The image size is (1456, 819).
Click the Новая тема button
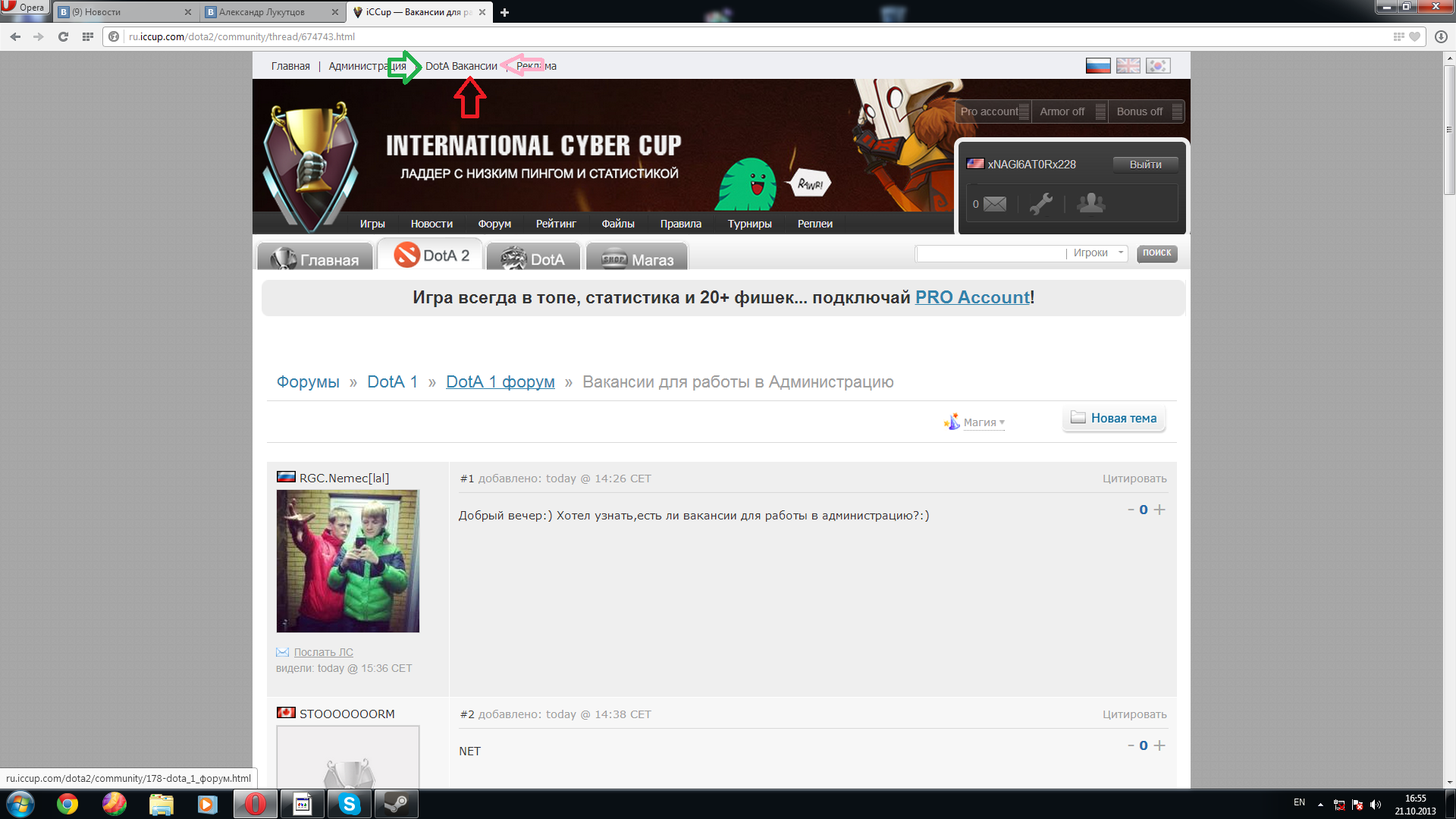click(x=1113, y=419)
